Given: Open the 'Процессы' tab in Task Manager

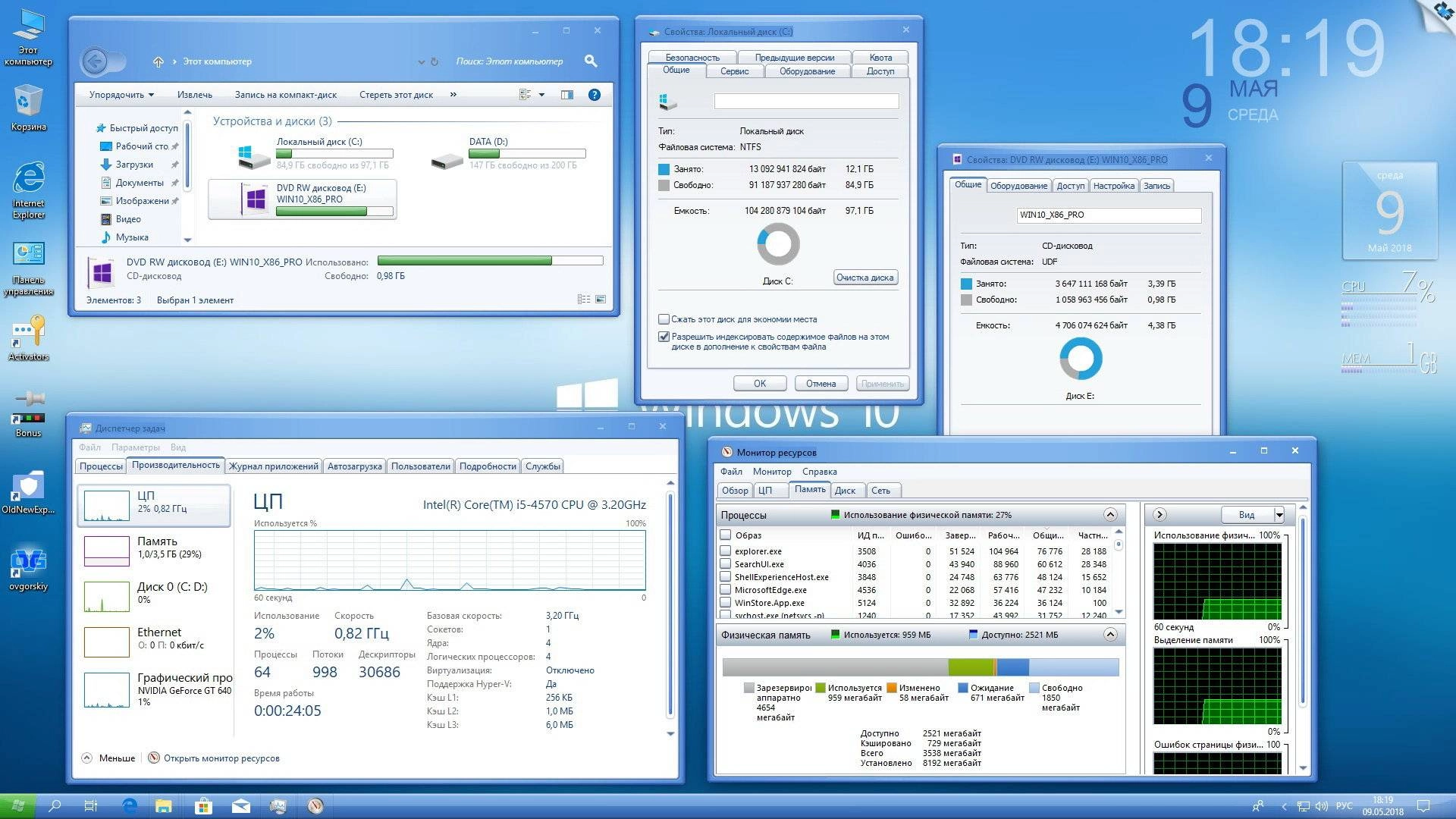Looking at the screenshot, I should [101, 466].
